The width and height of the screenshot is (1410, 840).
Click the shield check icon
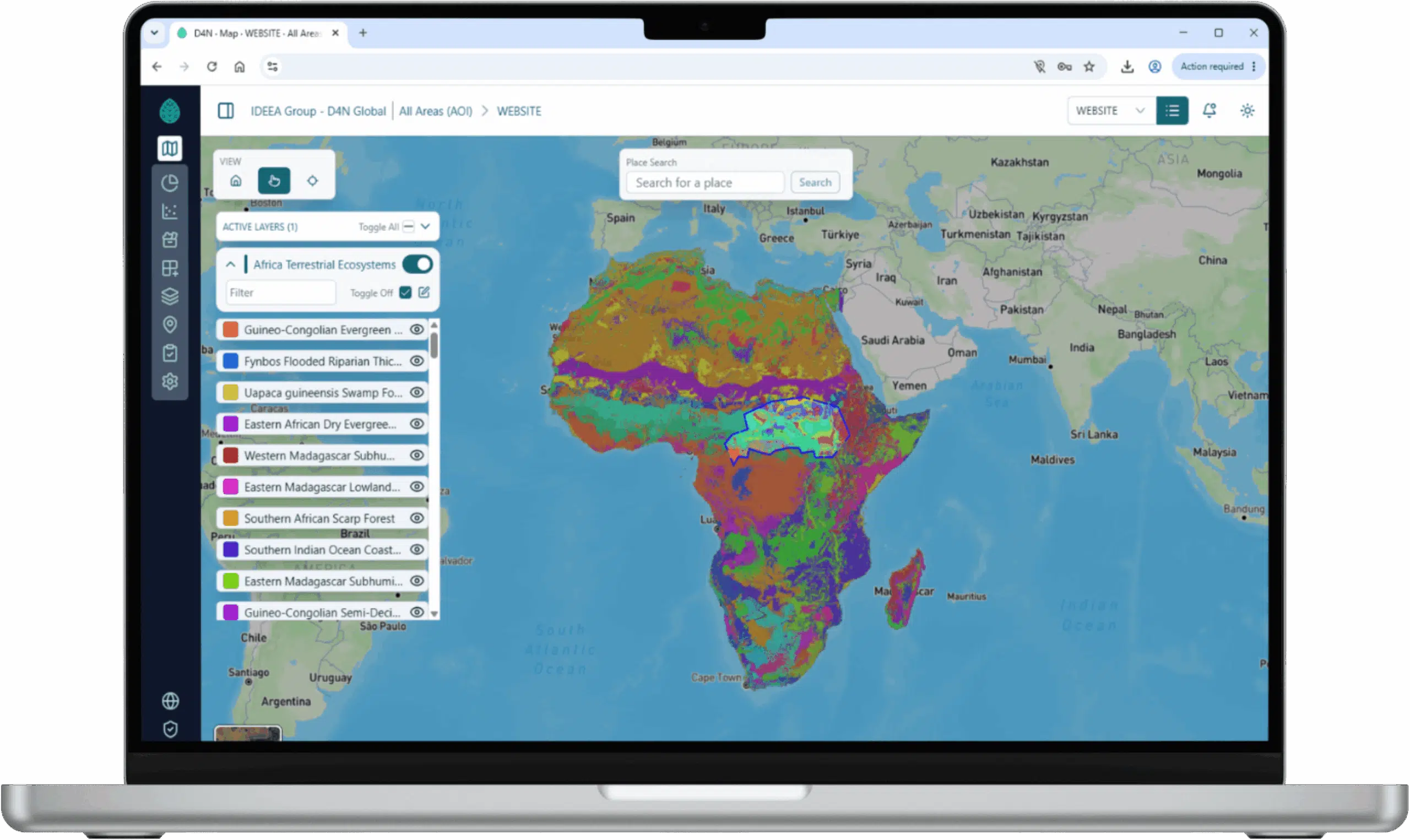pyautogui.click(x=170, y=730)
